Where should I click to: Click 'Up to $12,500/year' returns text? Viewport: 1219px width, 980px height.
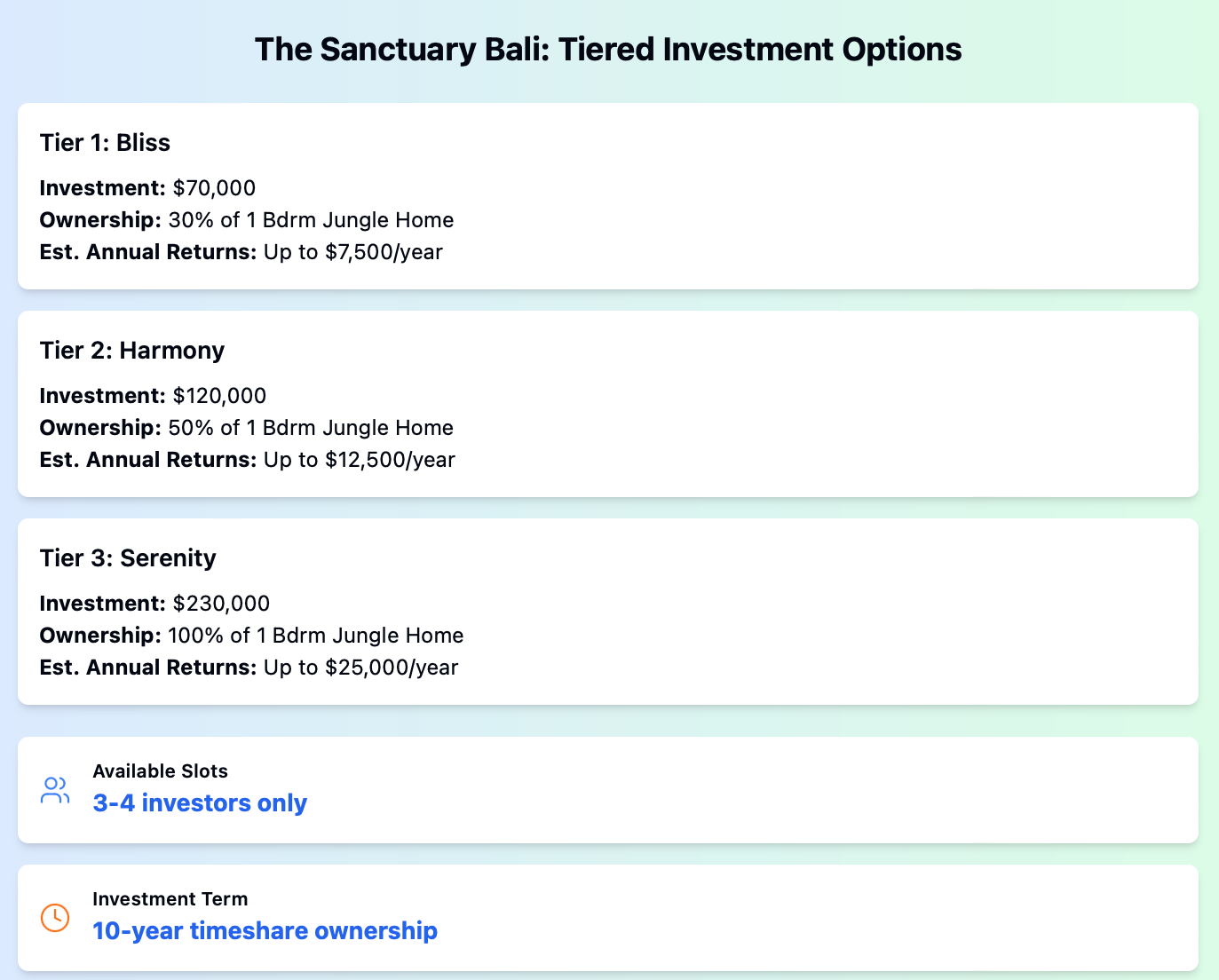tap(360, 460)
